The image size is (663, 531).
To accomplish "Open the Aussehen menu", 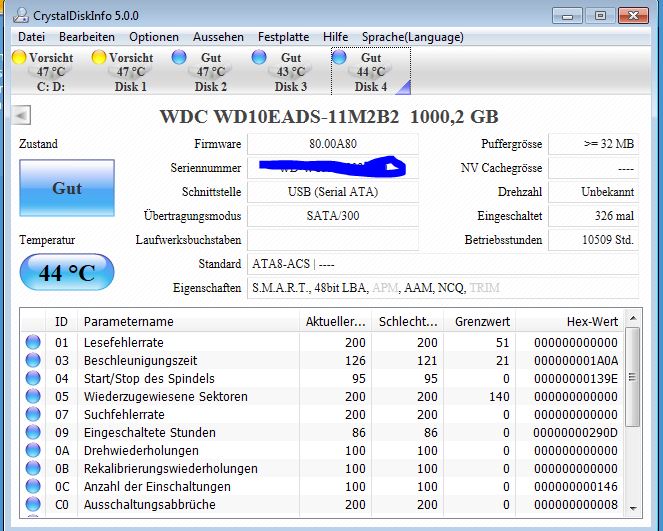I will click(218, 37).
